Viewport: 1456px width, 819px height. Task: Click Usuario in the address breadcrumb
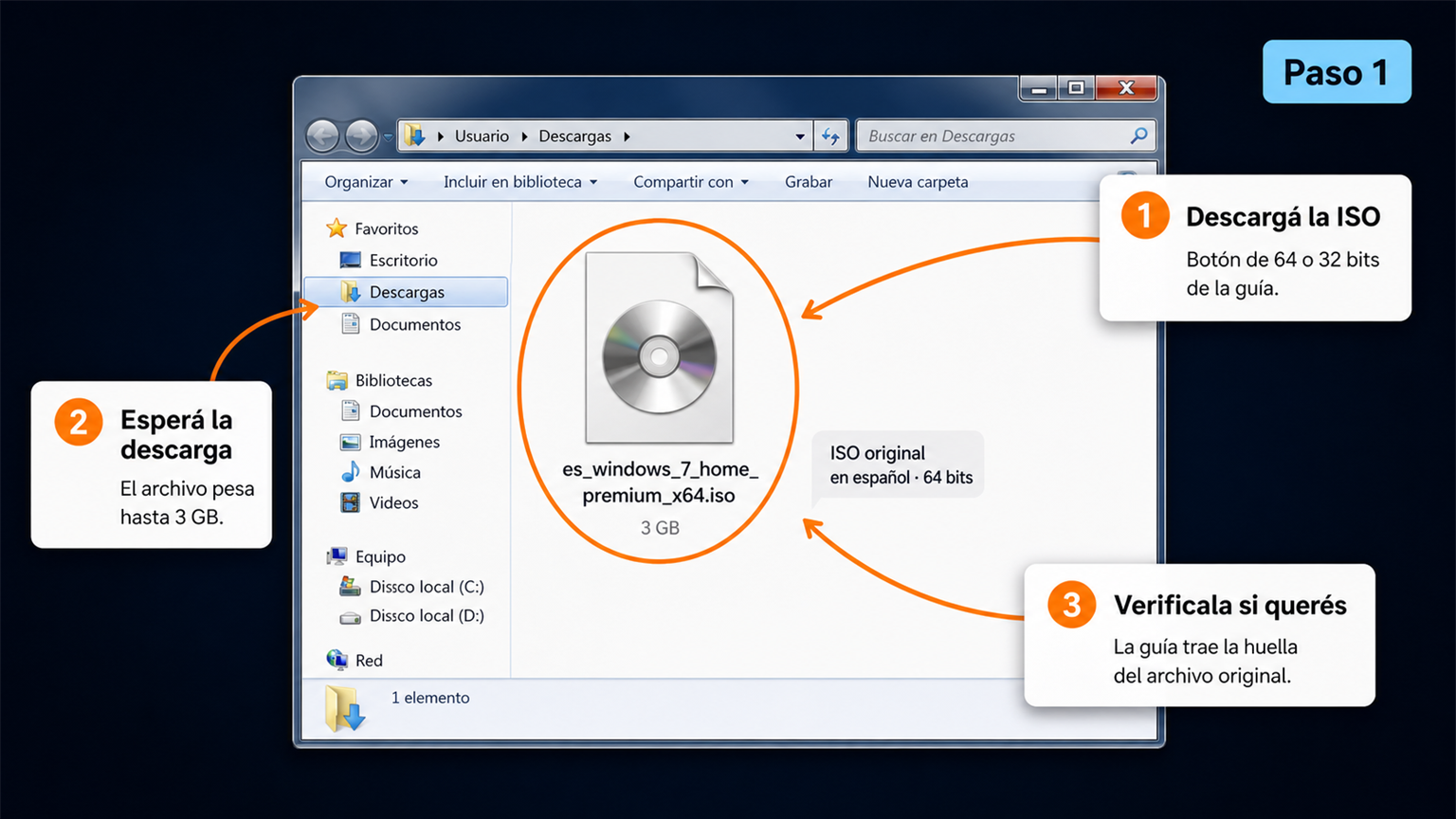482,136
